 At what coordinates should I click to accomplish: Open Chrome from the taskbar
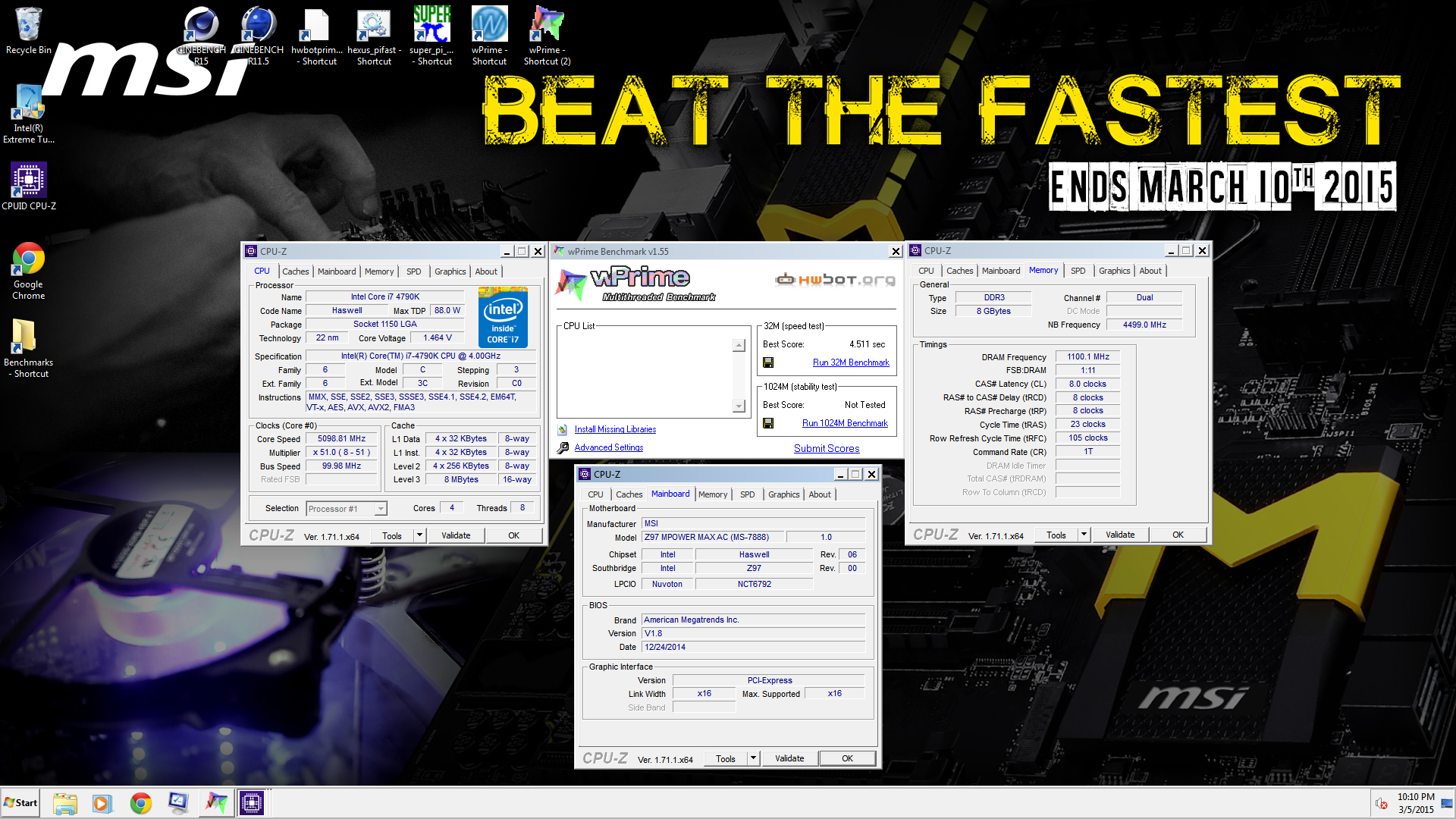[x=140, y=802]
